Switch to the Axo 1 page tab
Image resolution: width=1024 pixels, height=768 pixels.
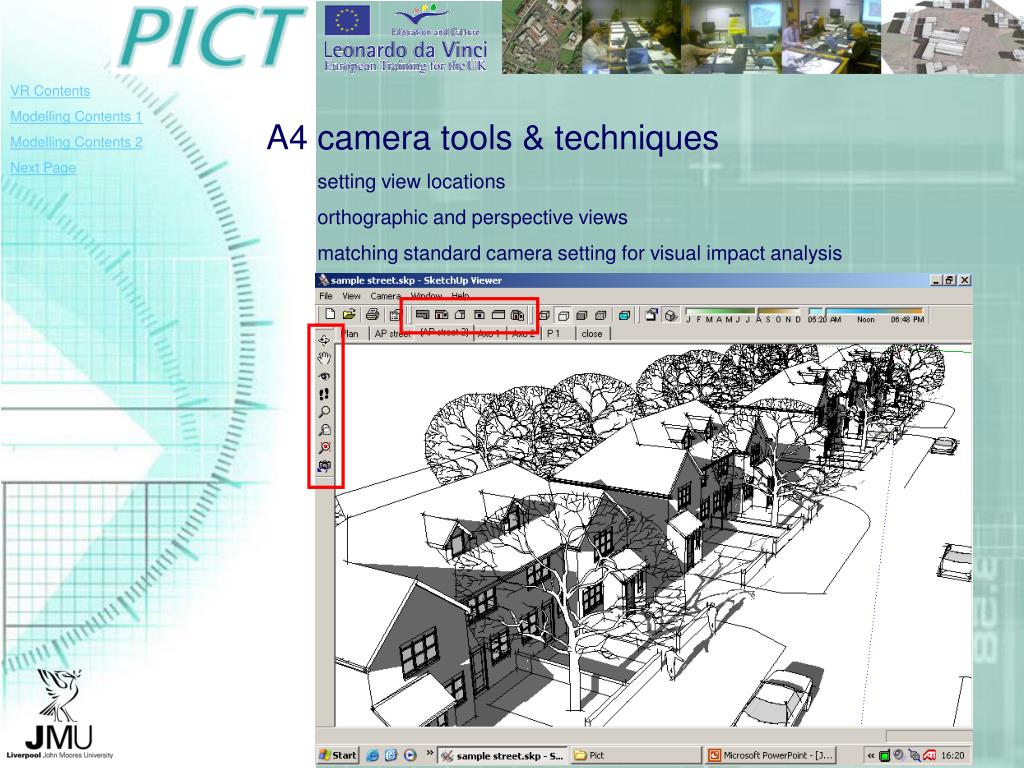(x=488, y=334)
